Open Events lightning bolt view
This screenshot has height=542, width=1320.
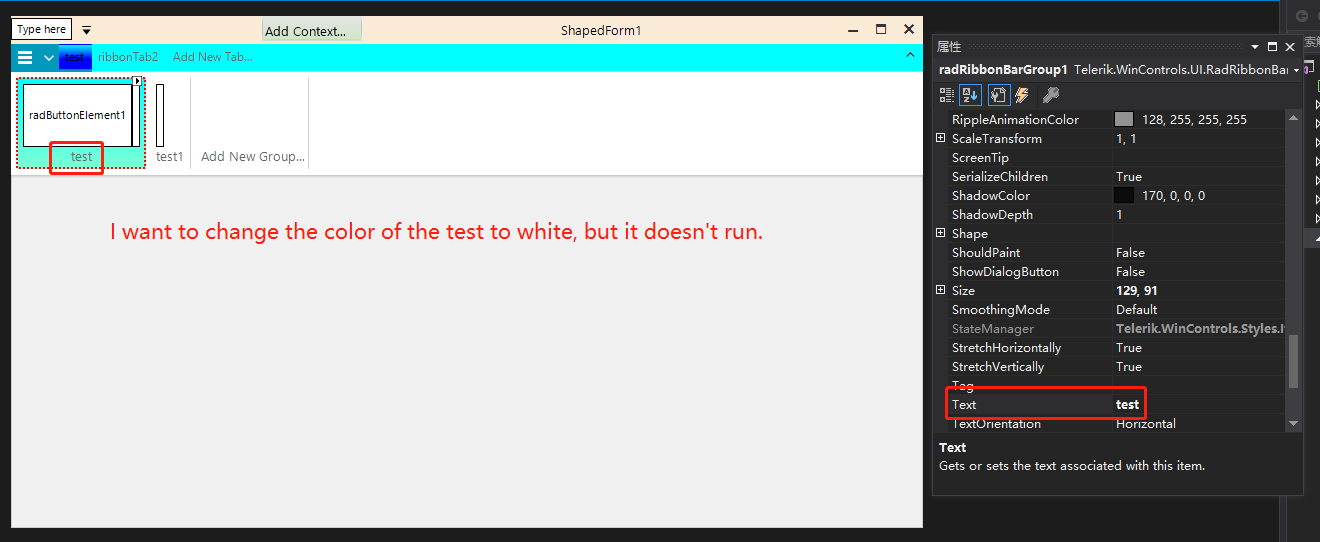pyautogui.click(x=1022, y=95)
